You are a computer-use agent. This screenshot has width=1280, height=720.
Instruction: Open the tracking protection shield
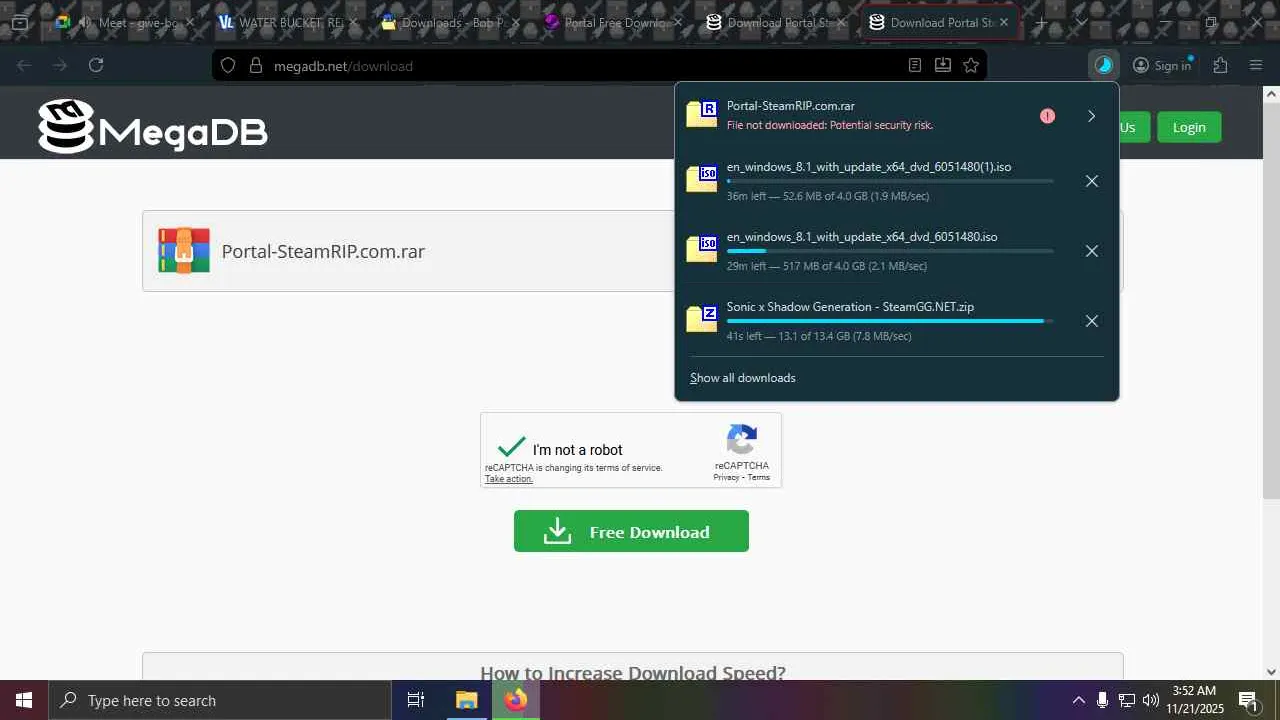[228, 65]
